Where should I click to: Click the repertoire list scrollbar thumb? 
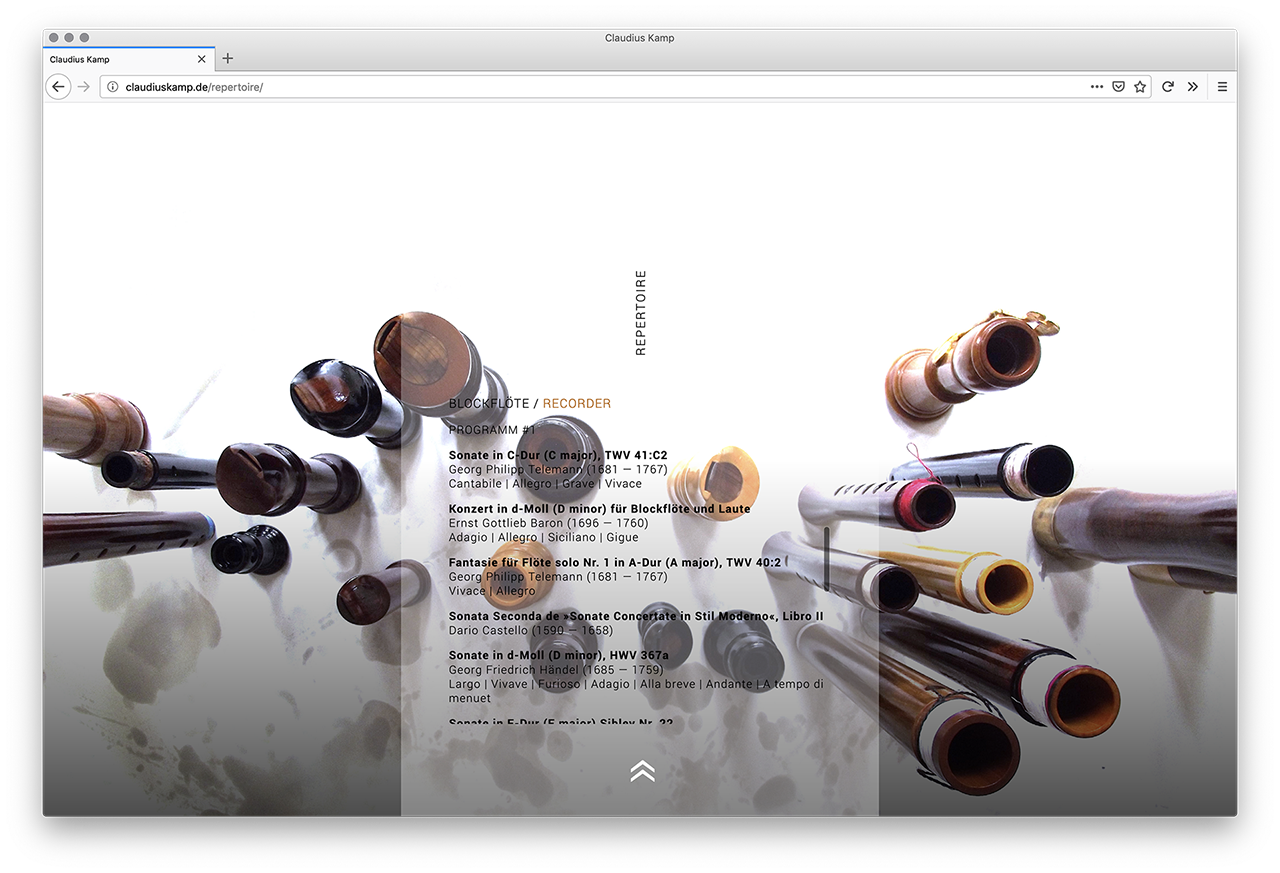827,559
